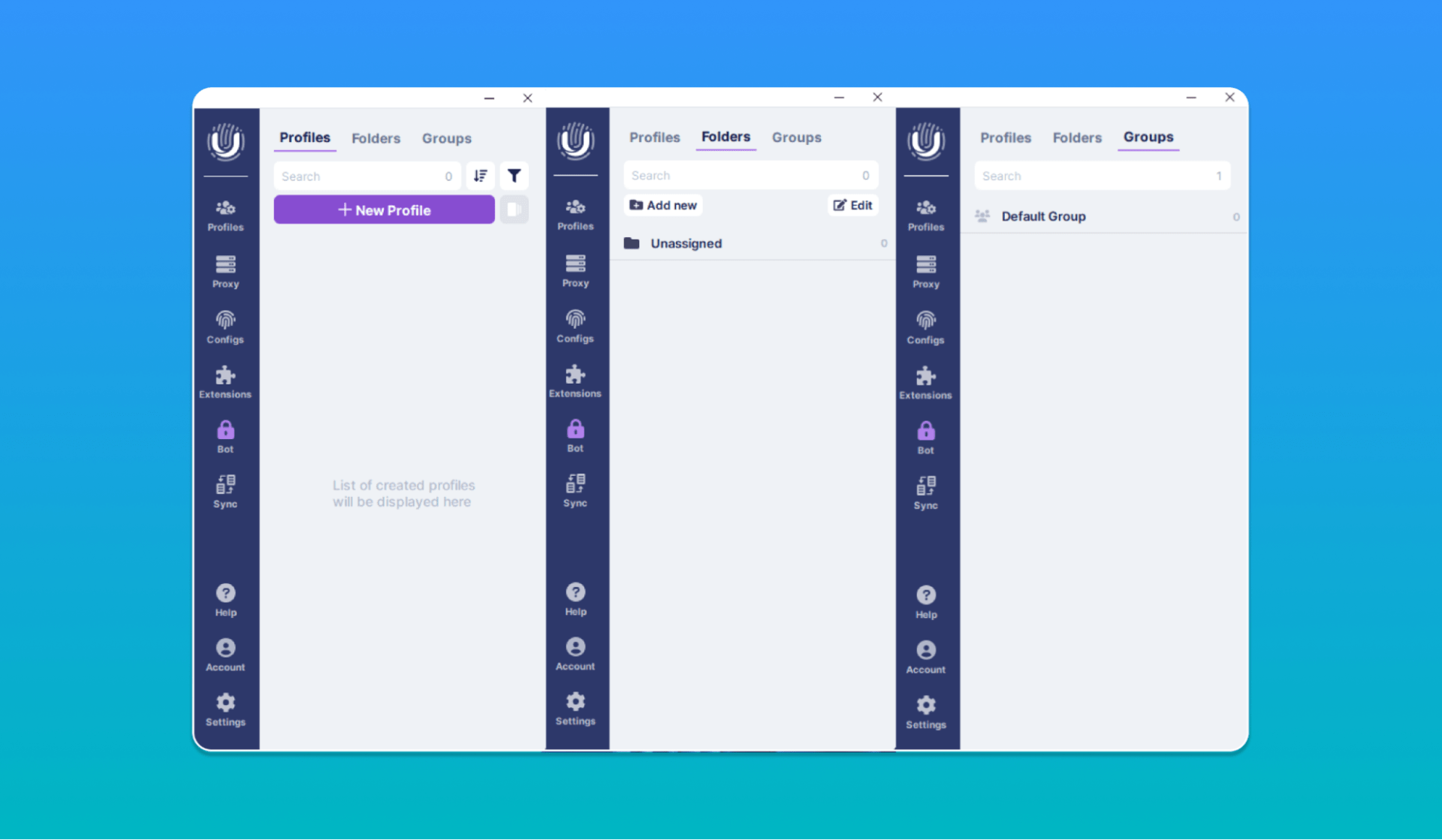Screen dimensions: 1442x840
Task: Click the small button next to New Profile
Action: tap(514, 209)
